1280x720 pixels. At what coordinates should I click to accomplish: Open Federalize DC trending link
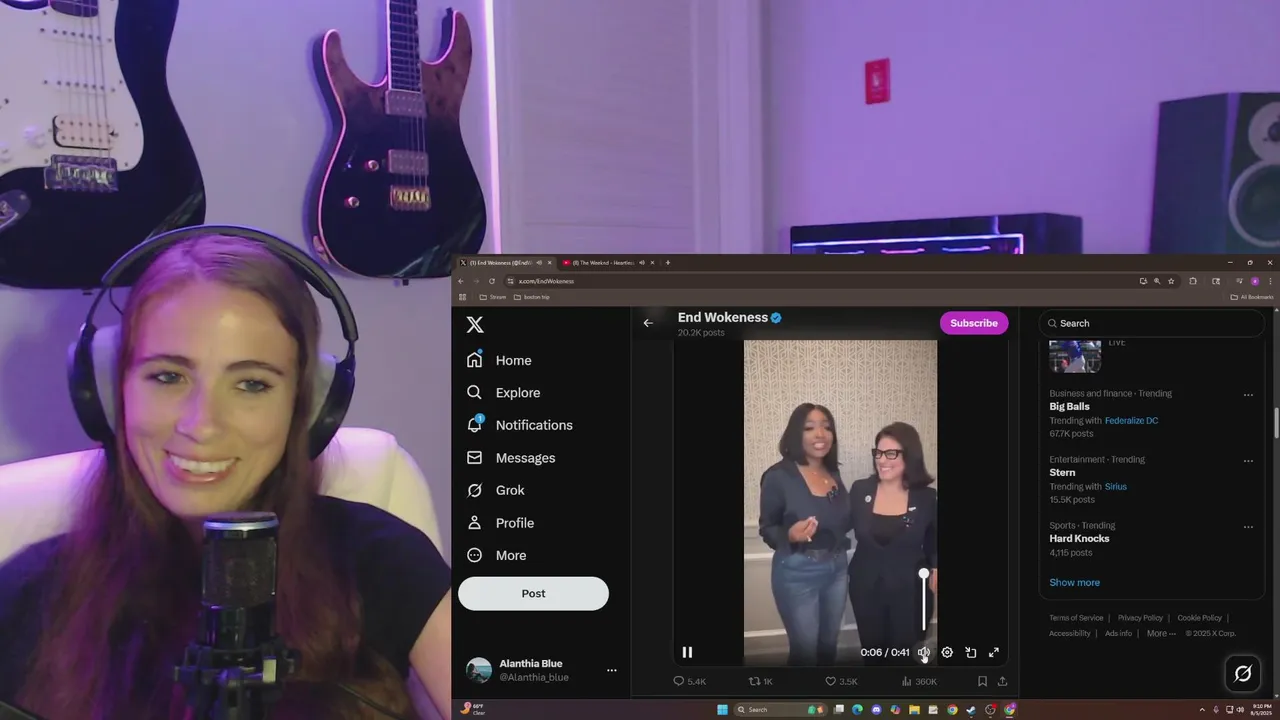pos(1131,421)
